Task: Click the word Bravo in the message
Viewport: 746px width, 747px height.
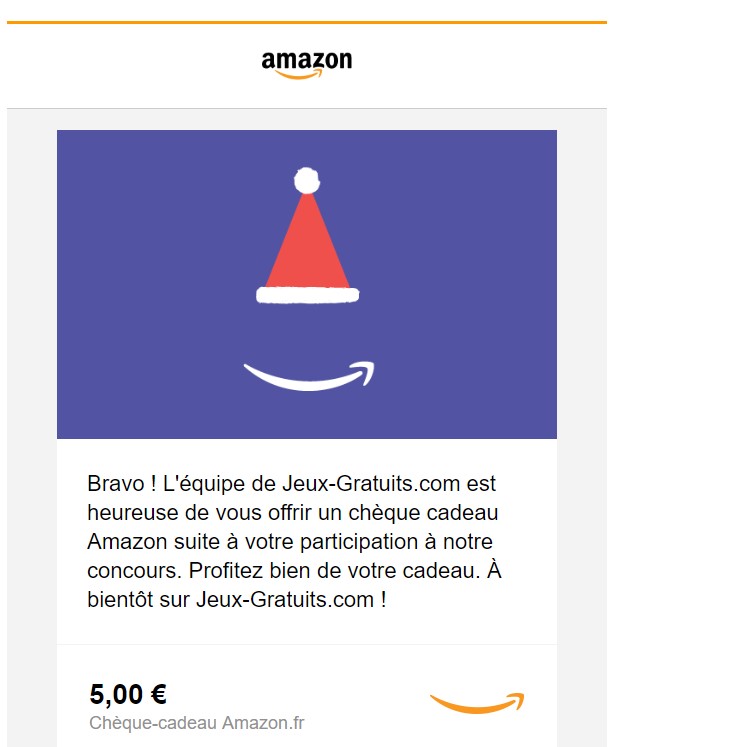Action: [116, 484]
